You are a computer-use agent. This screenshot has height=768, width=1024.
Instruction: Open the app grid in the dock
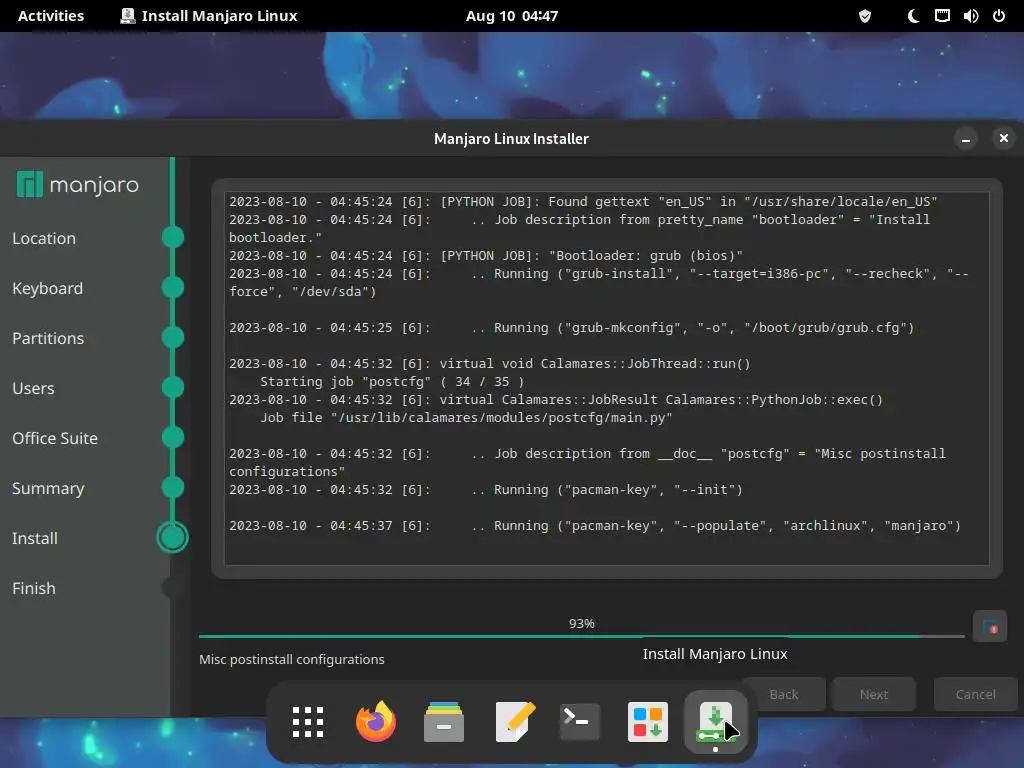pos(308,722)
